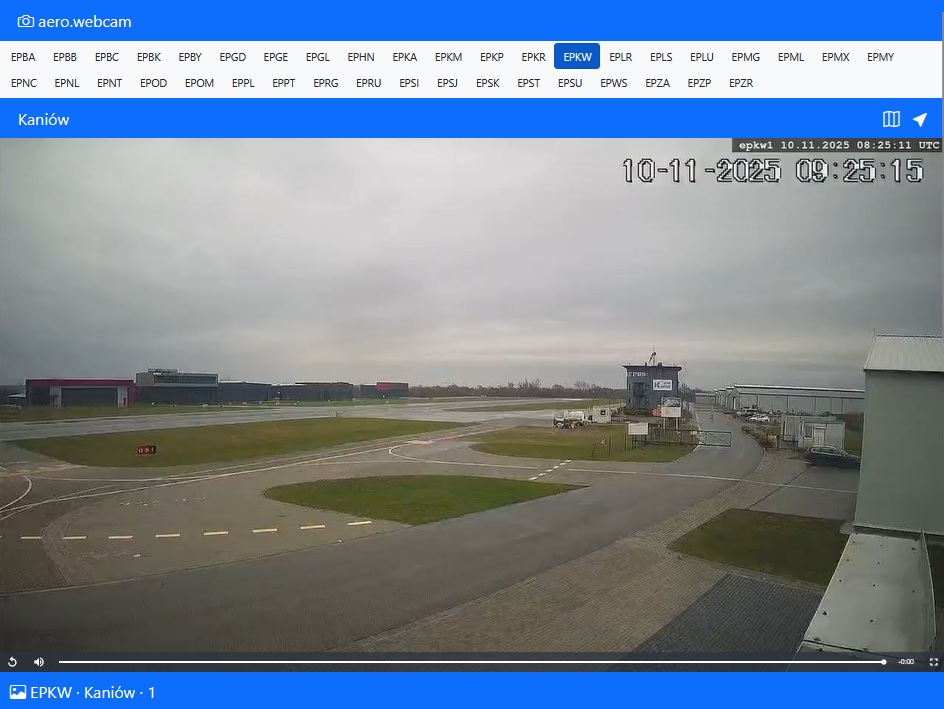944x709 pixels.
Task: Select the EPZR airport button
Action: (741, 83)
